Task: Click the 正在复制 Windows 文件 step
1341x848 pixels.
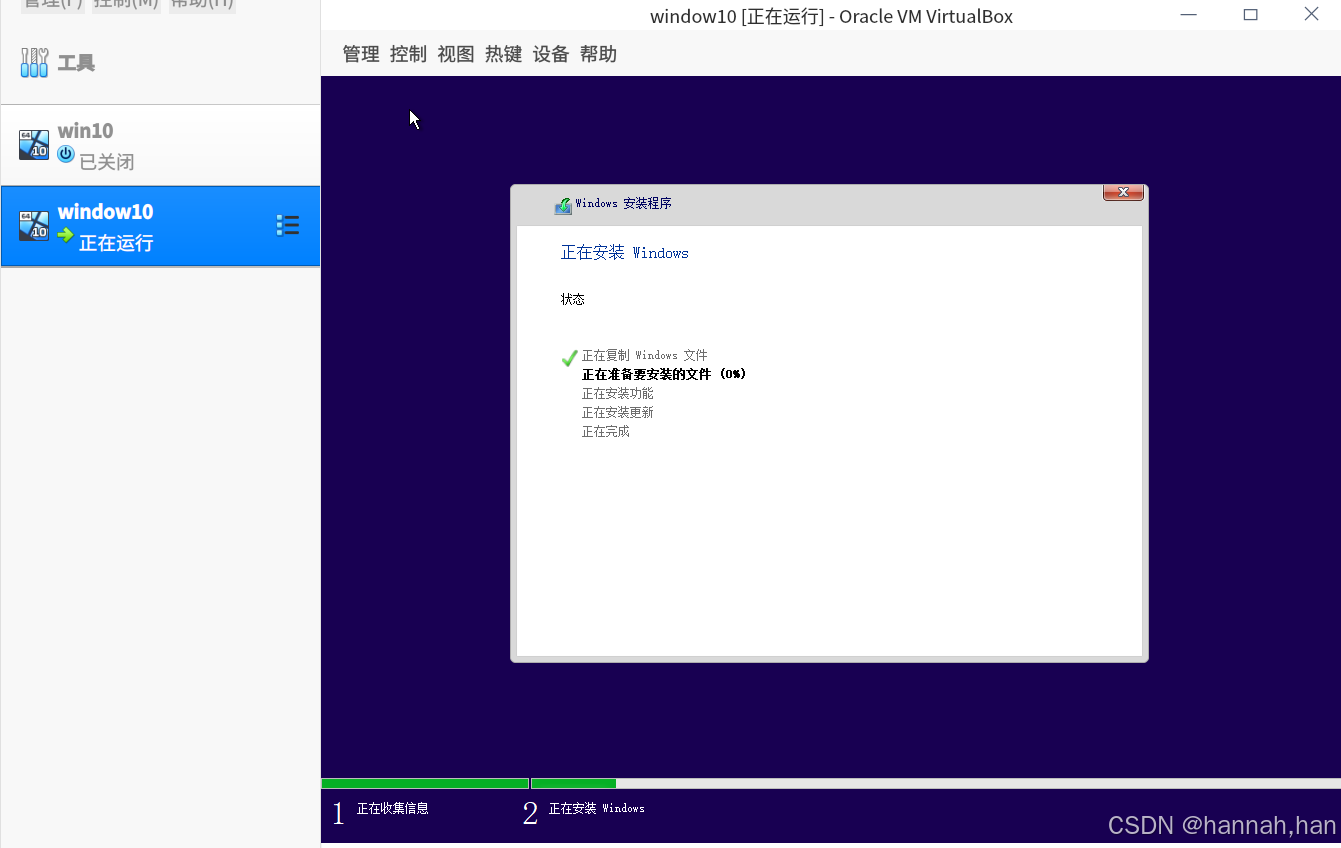Action: [x=645, y=355]
